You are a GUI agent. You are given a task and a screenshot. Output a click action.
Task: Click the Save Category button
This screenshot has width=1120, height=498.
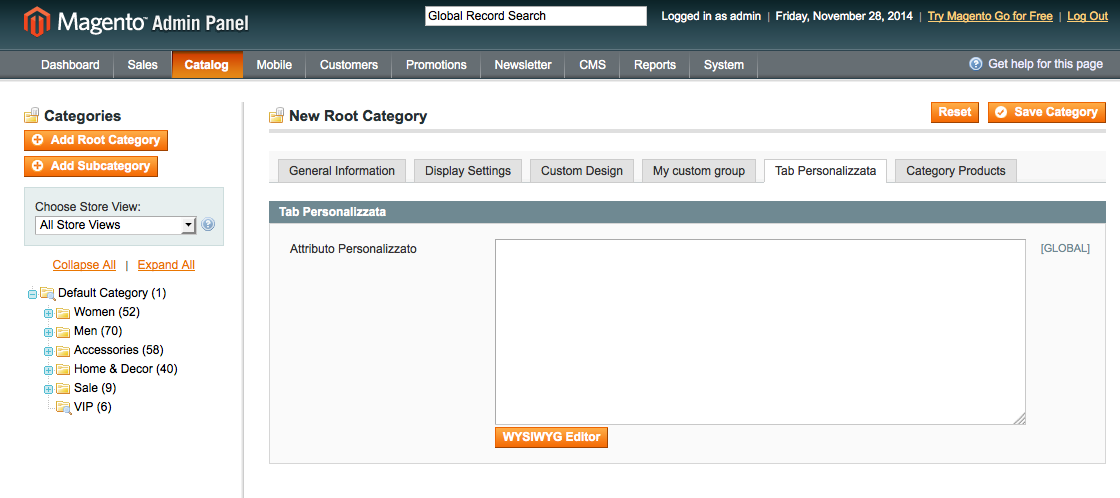(1046, 112)
